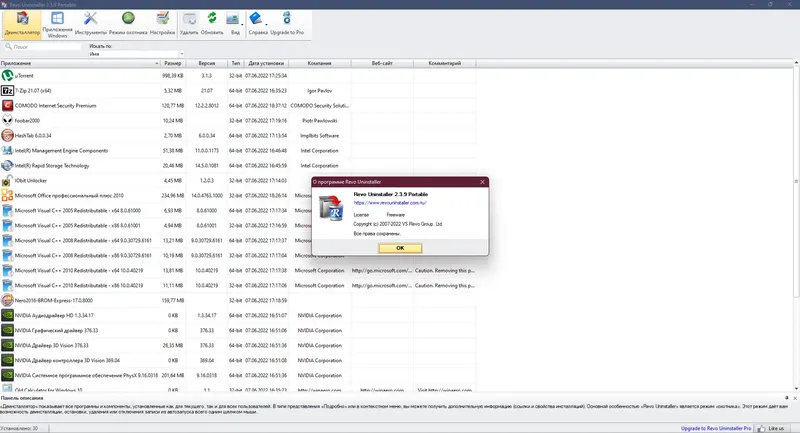
Task: Click Piotr Pawlowski company cell
Action: coord(319,121)
